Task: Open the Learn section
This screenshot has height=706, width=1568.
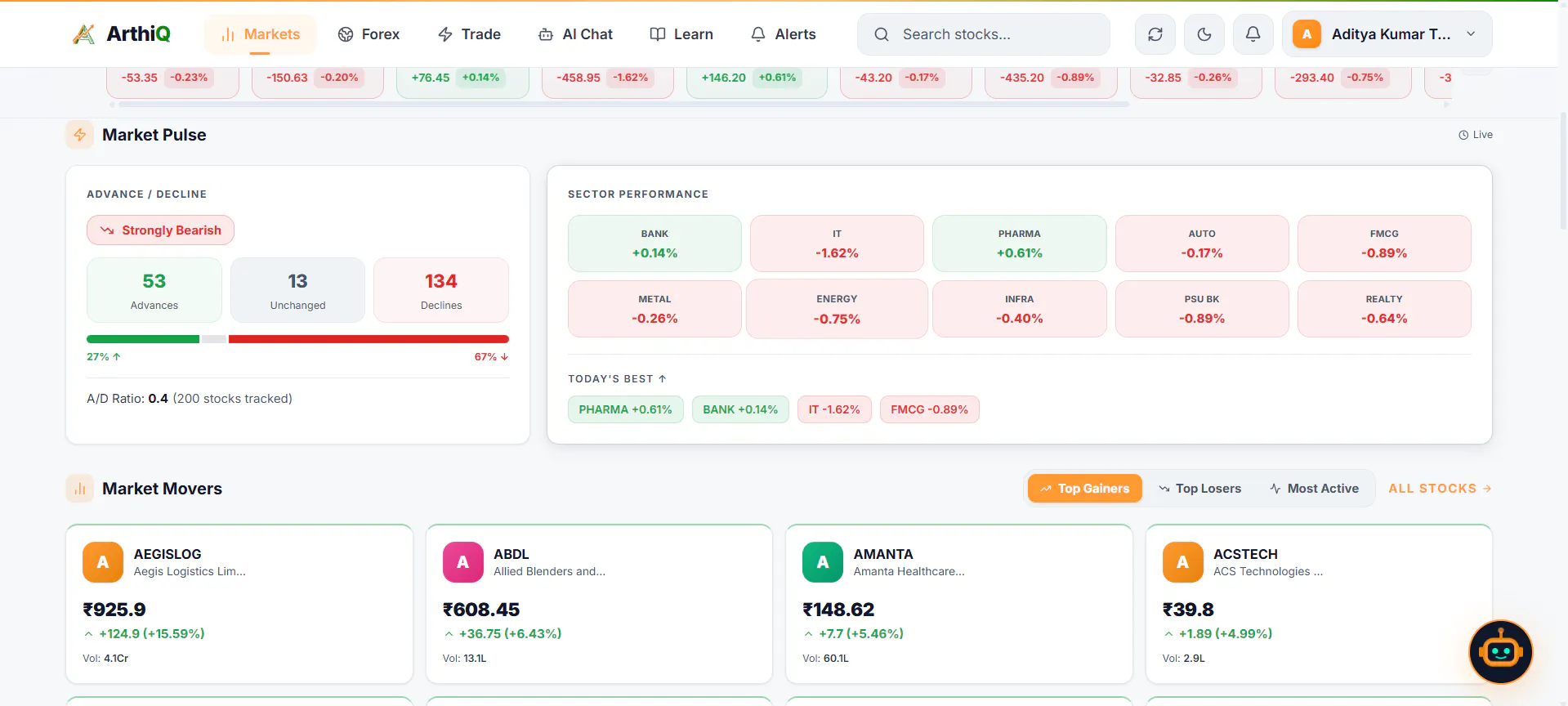Action: coord(681,34)
